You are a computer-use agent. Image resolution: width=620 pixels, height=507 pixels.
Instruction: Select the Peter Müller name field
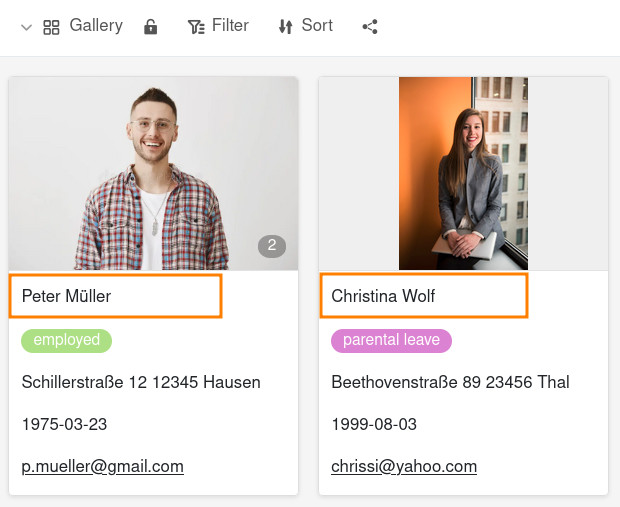click(x=115, y=296)
